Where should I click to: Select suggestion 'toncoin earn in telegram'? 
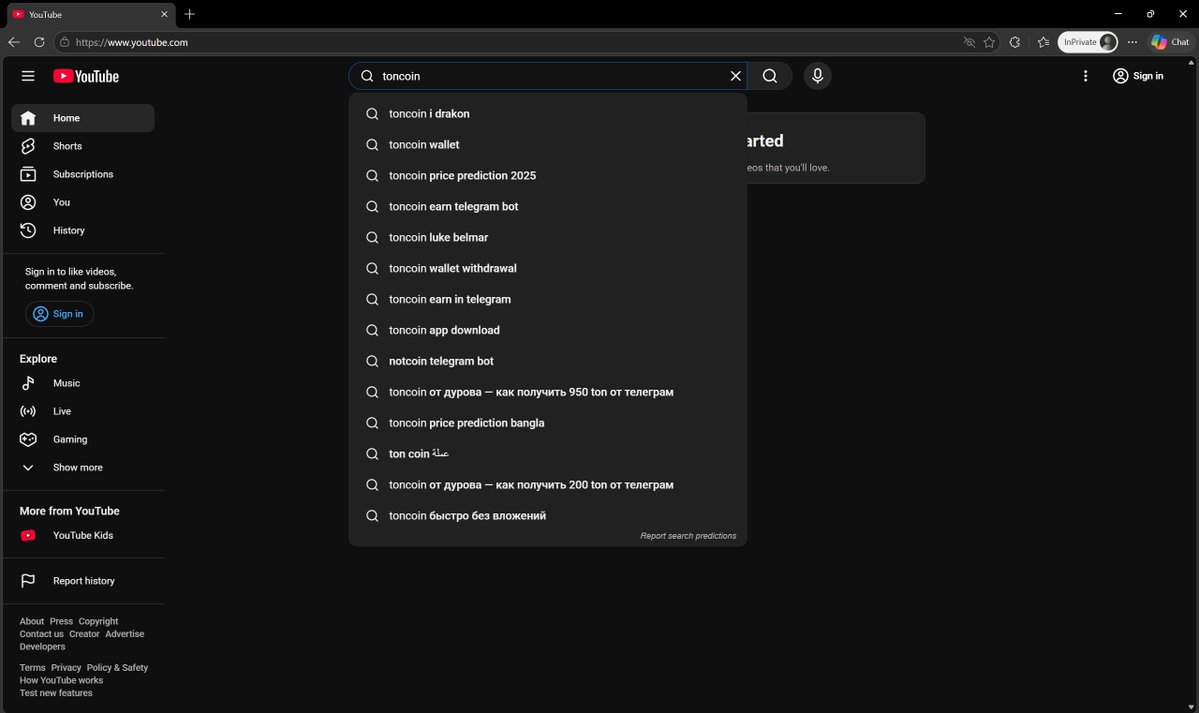548,299
